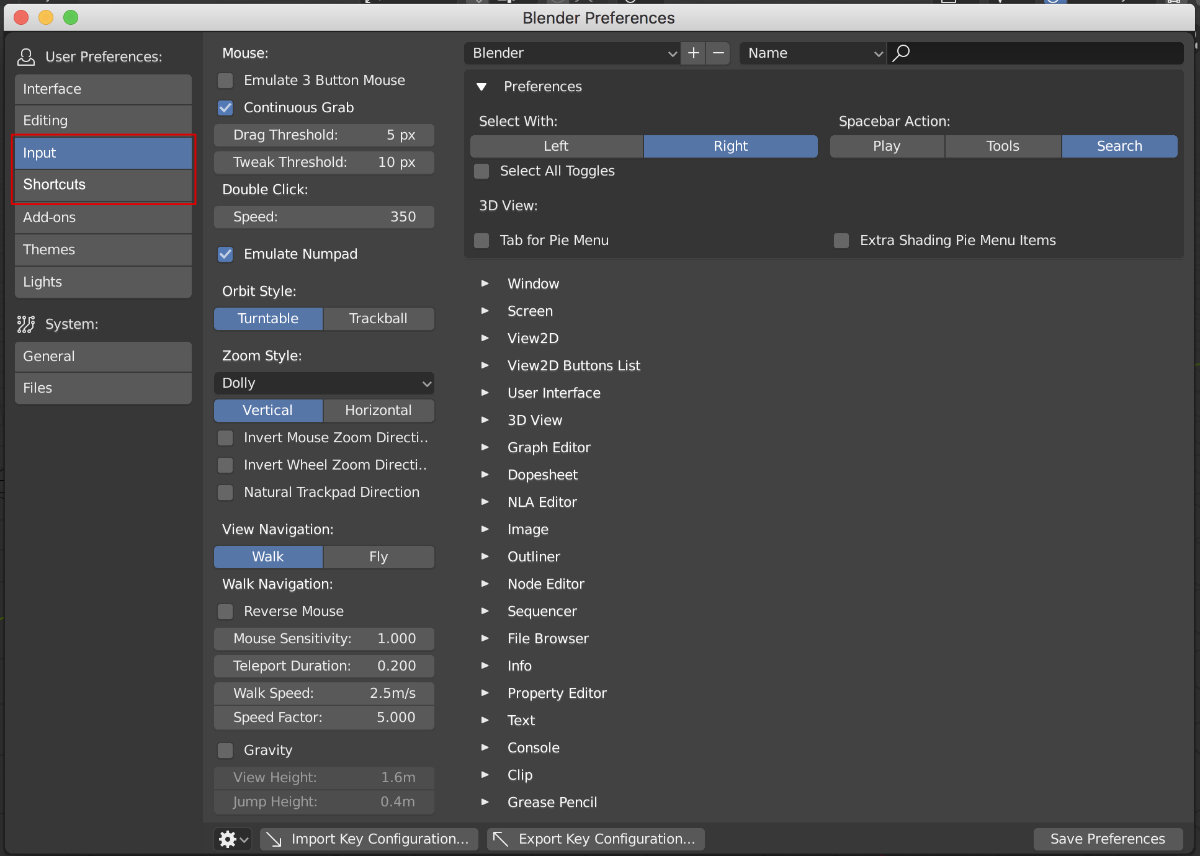Click the Drag Threshold value field
This screenshot has width=1200, height=856.
pyautogui.click(x=324, y=135)
